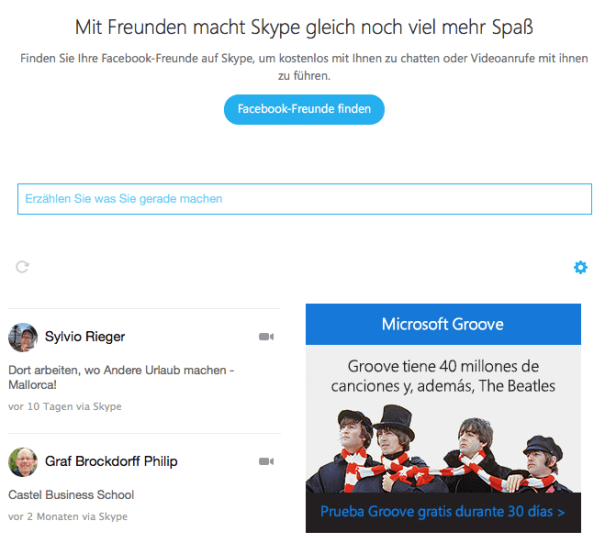Start video call with Graf Brockdorff Philip
Screen dimensions: 605x543
tap(266, 461)
